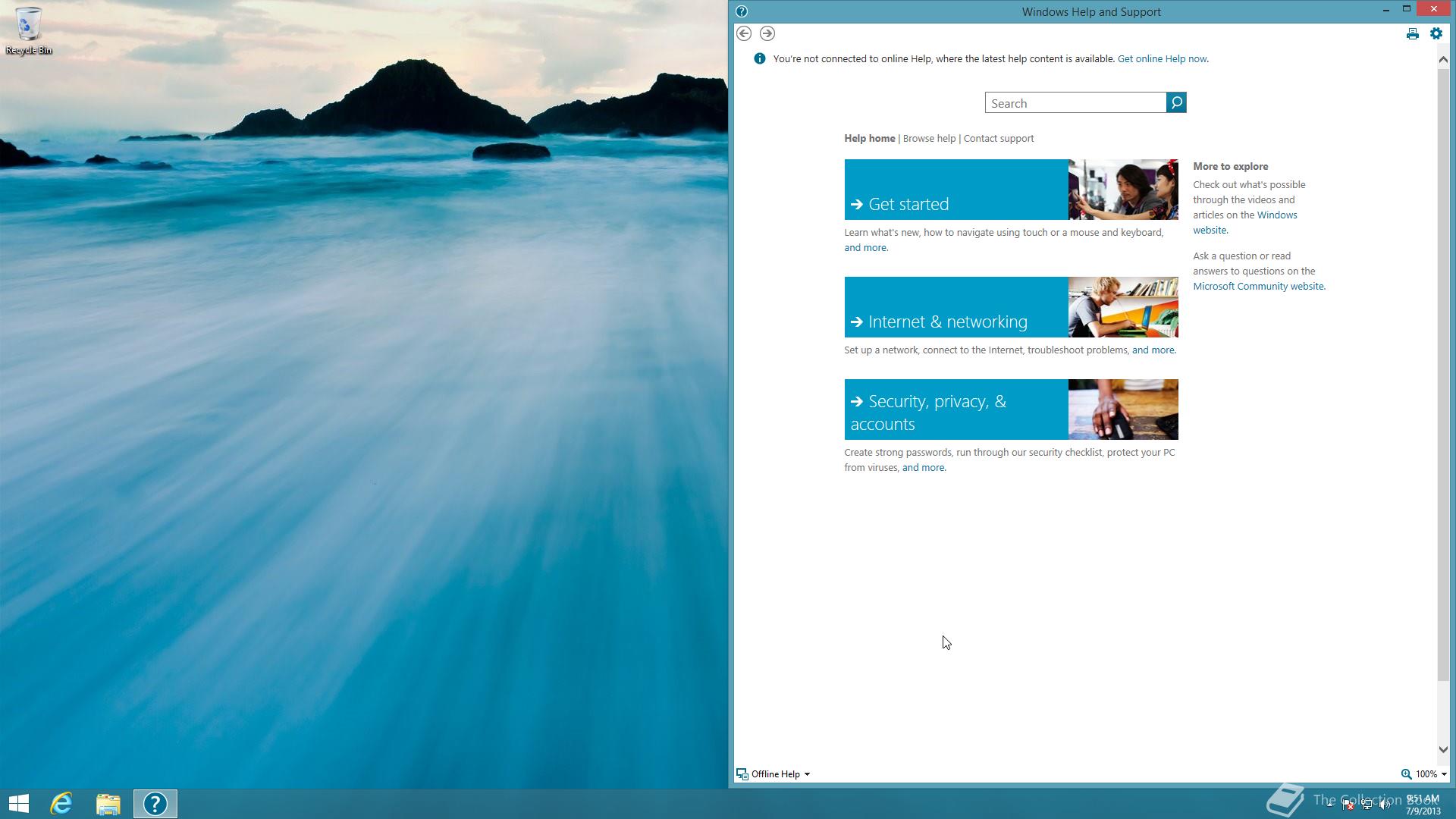Open the Microsoft Community website link
Screen dimensions: 1456x819
pos(1259,286)
